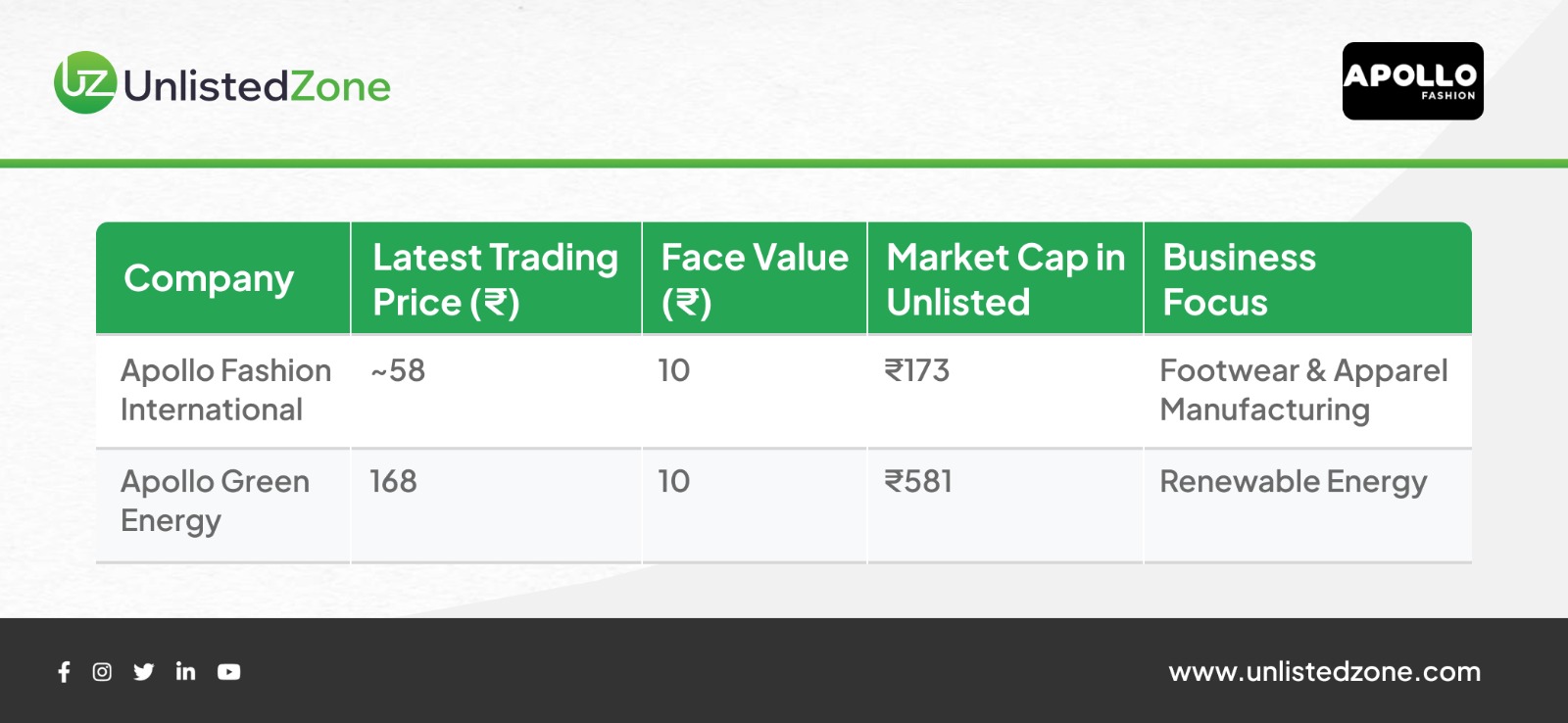Click the Face Value column header
The width and height of the screenshot is (1568, 723).
point(754,279)
